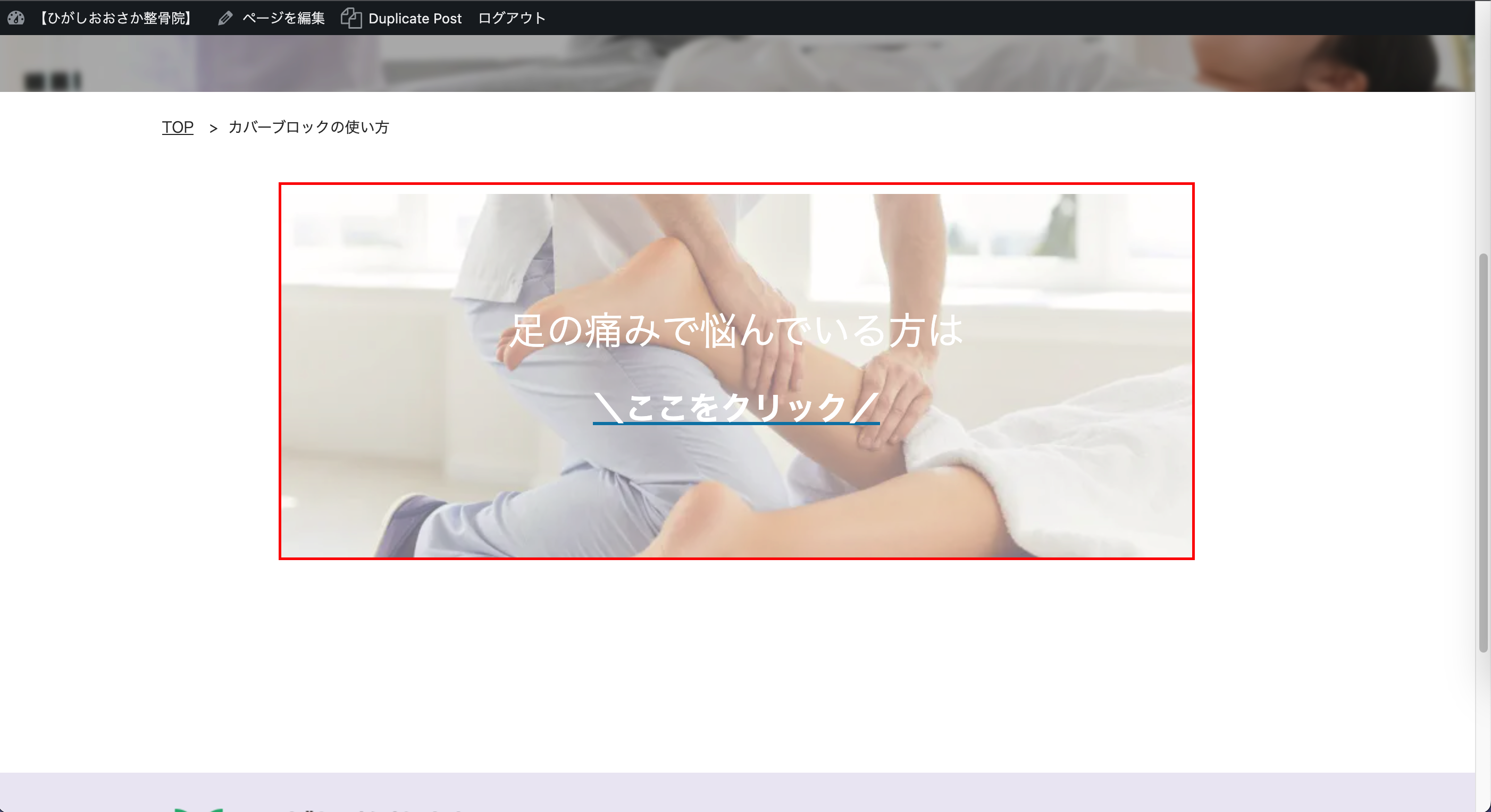Go to the TOP breadcrumb link
This screenshot has height=812, width=1491.
coord(178,127)
